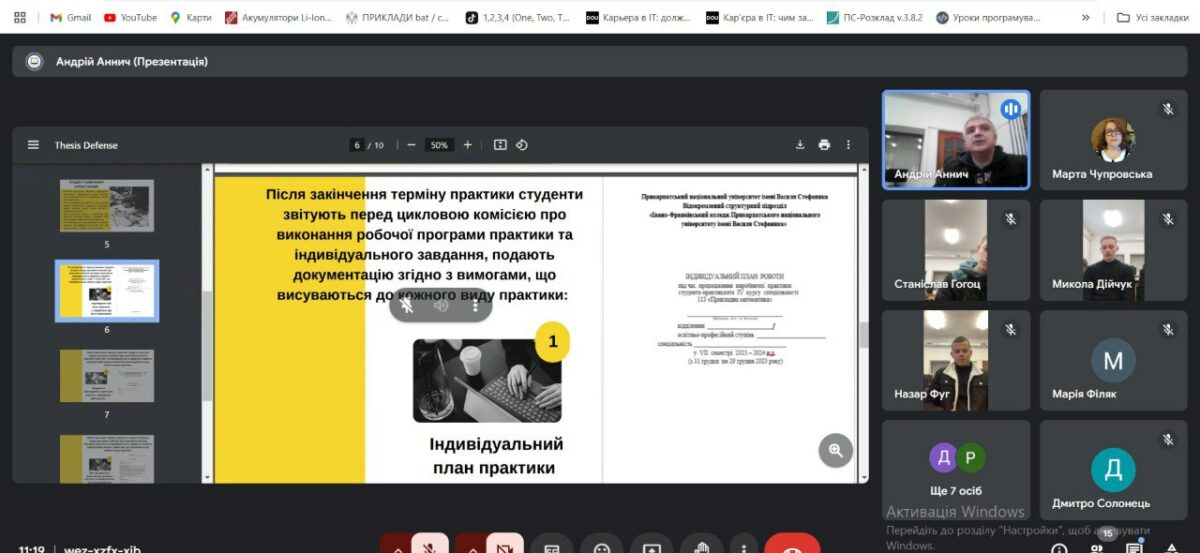Toggle raise hand in meeting bar

701,545
